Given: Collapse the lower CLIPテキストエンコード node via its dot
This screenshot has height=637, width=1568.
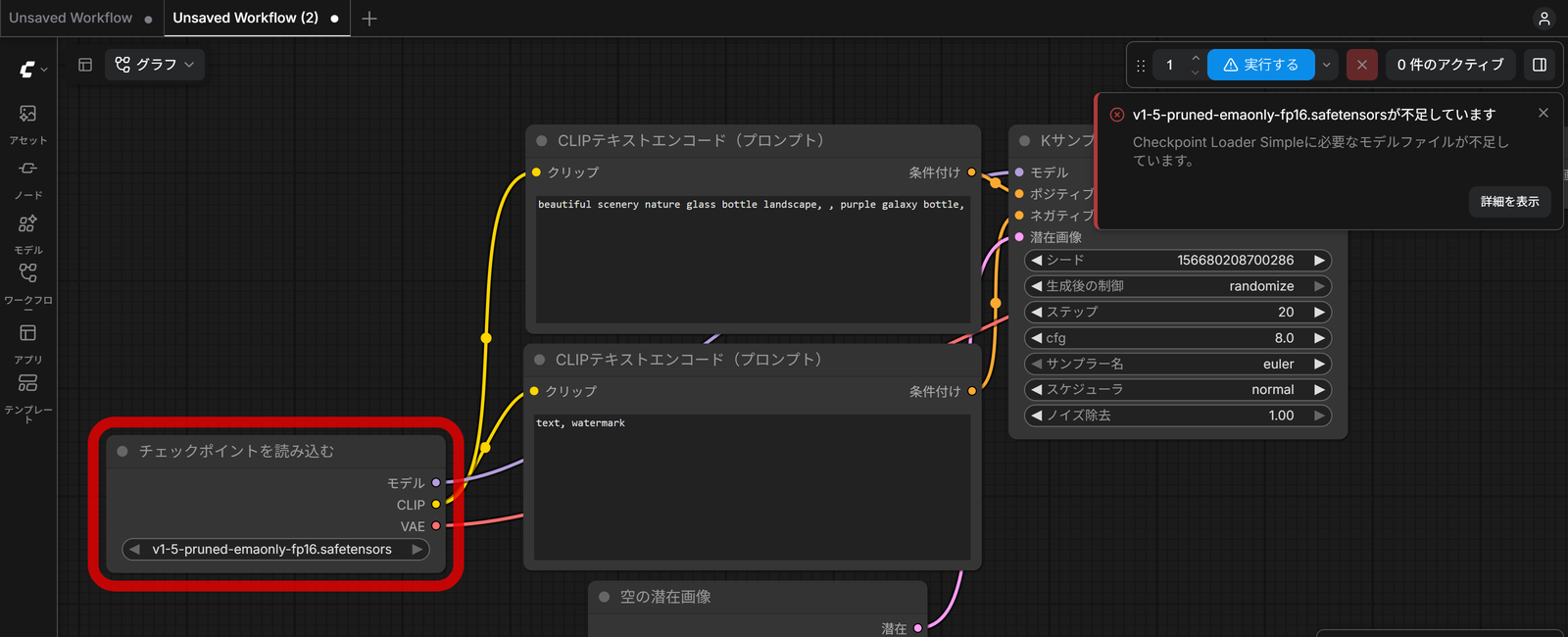Looking at the screenshot, I should 539,361.
